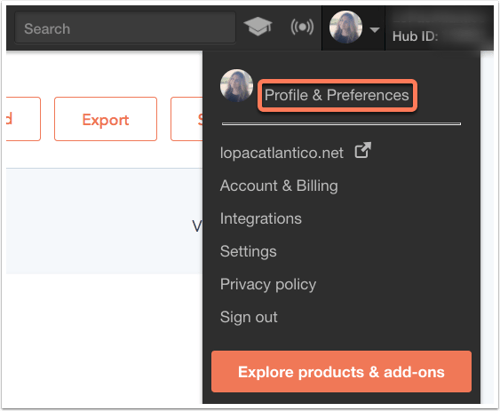View the Privacy policy
Viewport: 500px width, 411px height.
pos(268,284)
